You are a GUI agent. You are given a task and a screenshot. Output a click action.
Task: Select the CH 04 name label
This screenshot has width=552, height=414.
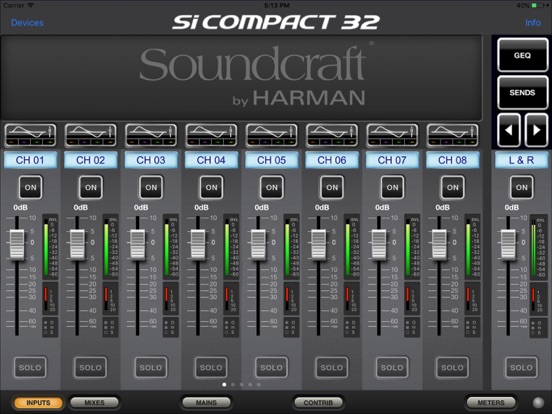(x=211, y=160)
